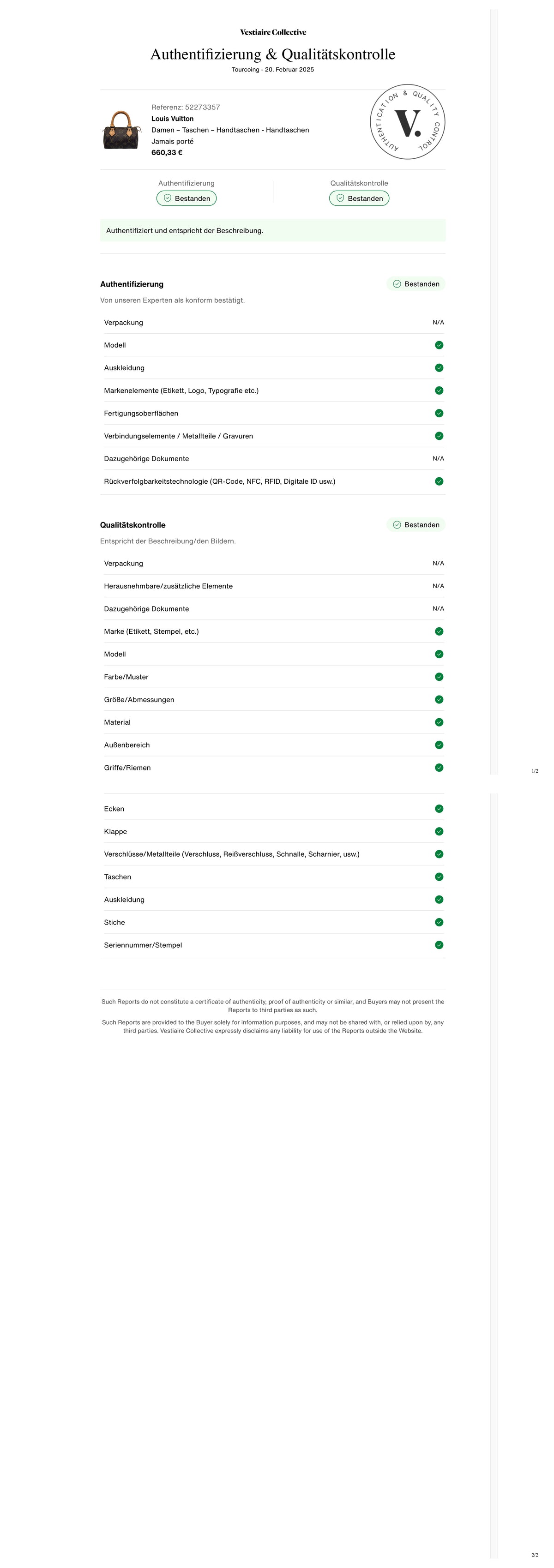554x1568 pixels.
Task: Click the Bestanden pill in Qualitätskontrolle section
Action: 416,525
